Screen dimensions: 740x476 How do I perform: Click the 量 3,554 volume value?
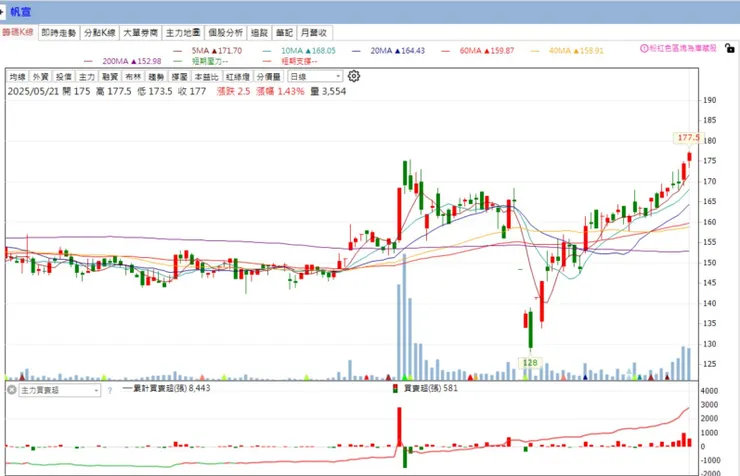[x=328, y=92]
